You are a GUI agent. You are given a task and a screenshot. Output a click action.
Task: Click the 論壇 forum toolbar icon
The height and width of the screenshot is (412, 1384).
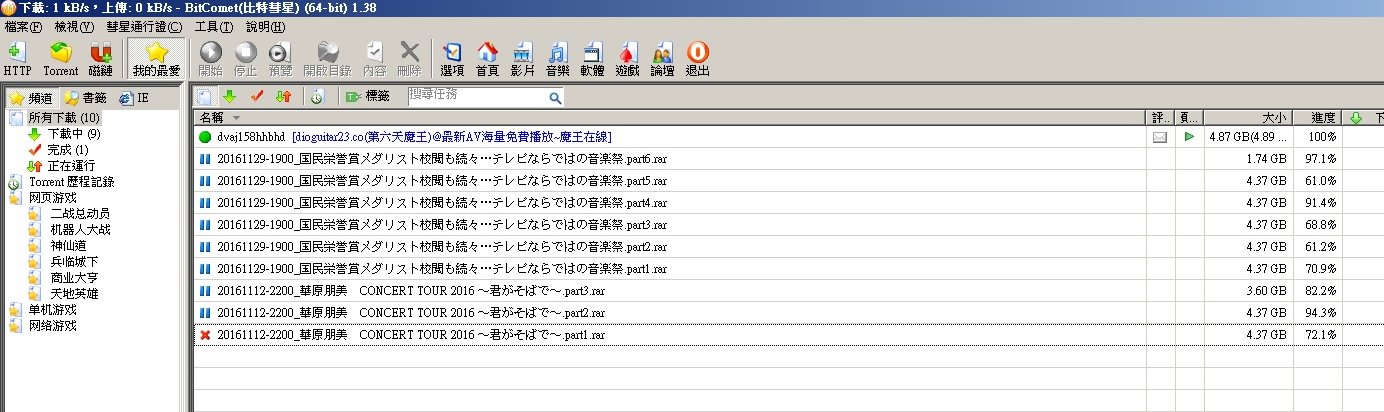662,59
